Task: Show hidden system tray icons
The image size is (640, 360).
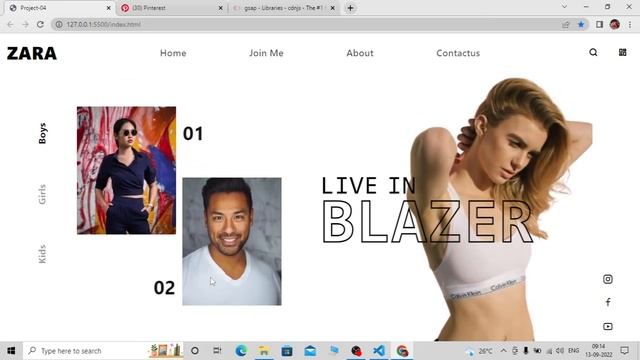Action: [503, 351]
